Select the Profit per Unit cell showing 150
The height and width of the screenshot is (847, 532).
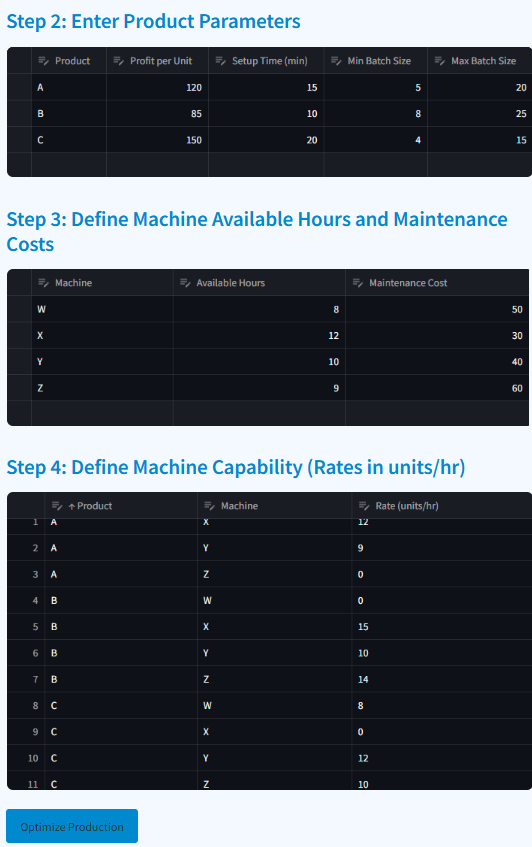coord(157,140)
